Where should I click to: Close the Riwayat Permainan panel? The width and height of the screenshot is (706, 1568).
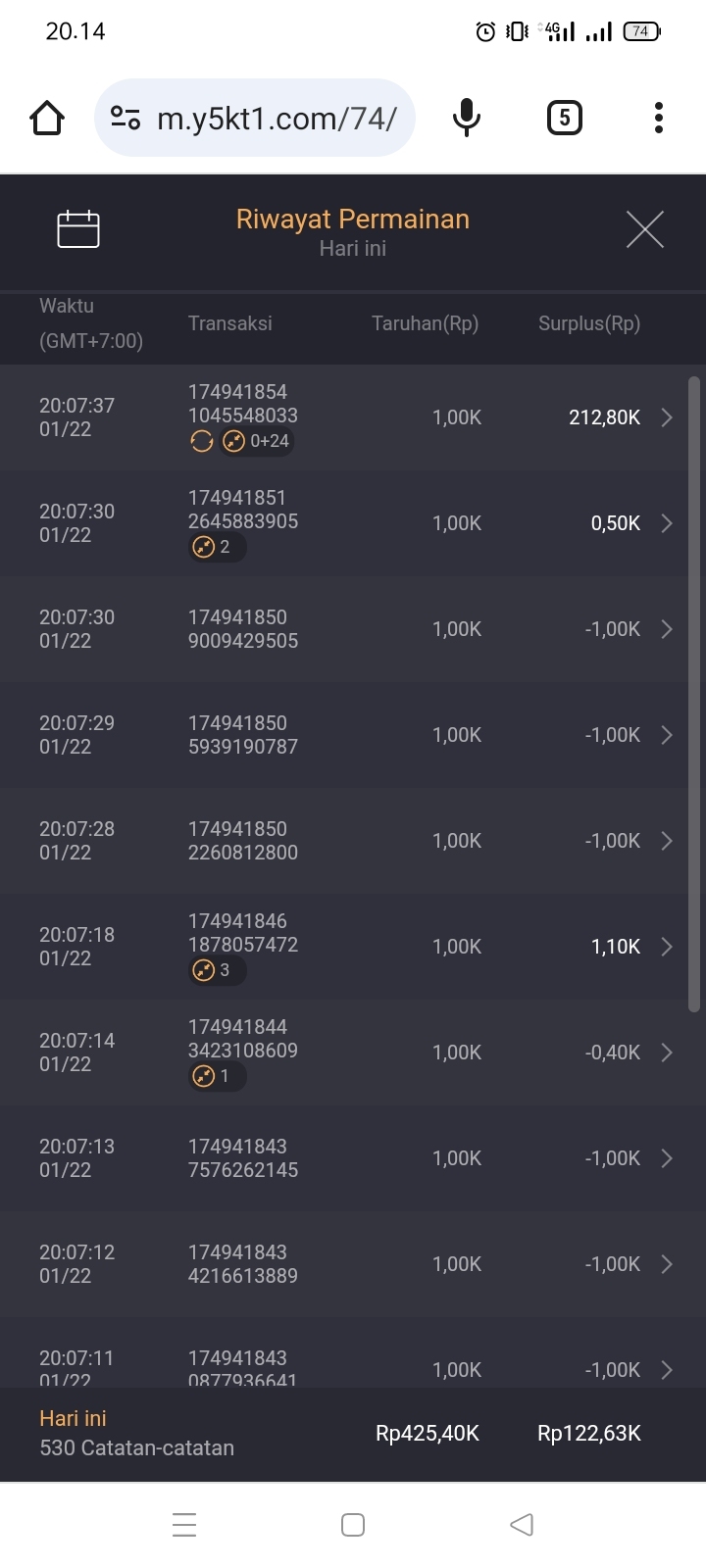tap(644, 229)
